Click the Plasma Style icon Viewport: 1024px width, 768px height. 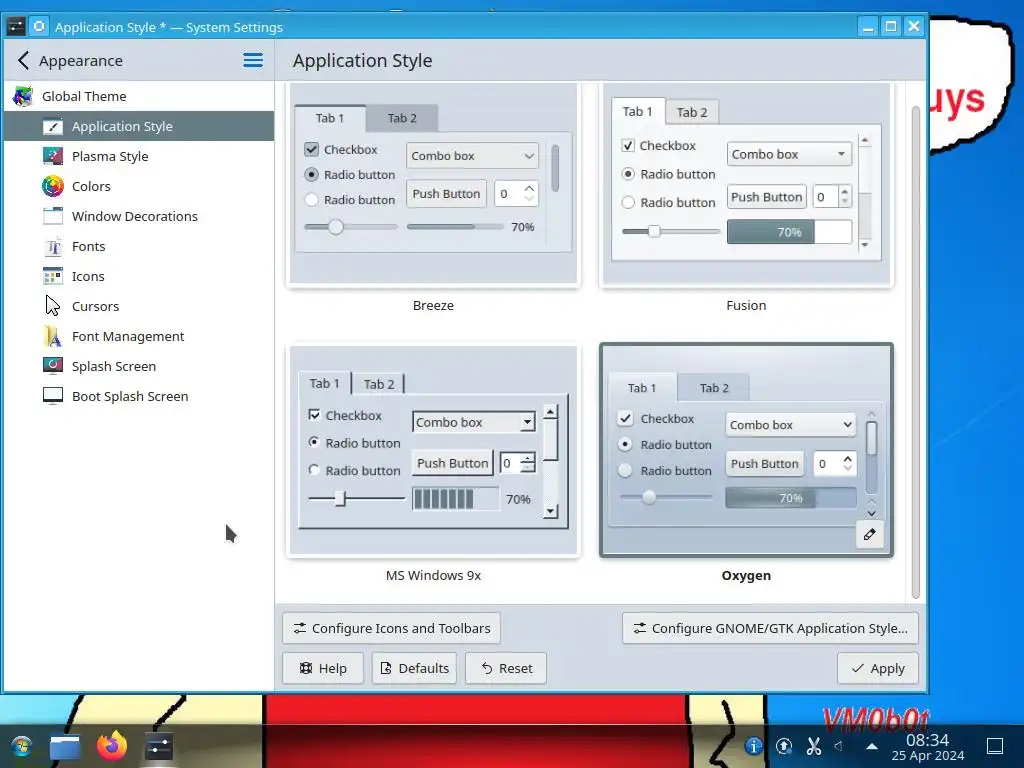pyautogui.click(x=53, y=156)
